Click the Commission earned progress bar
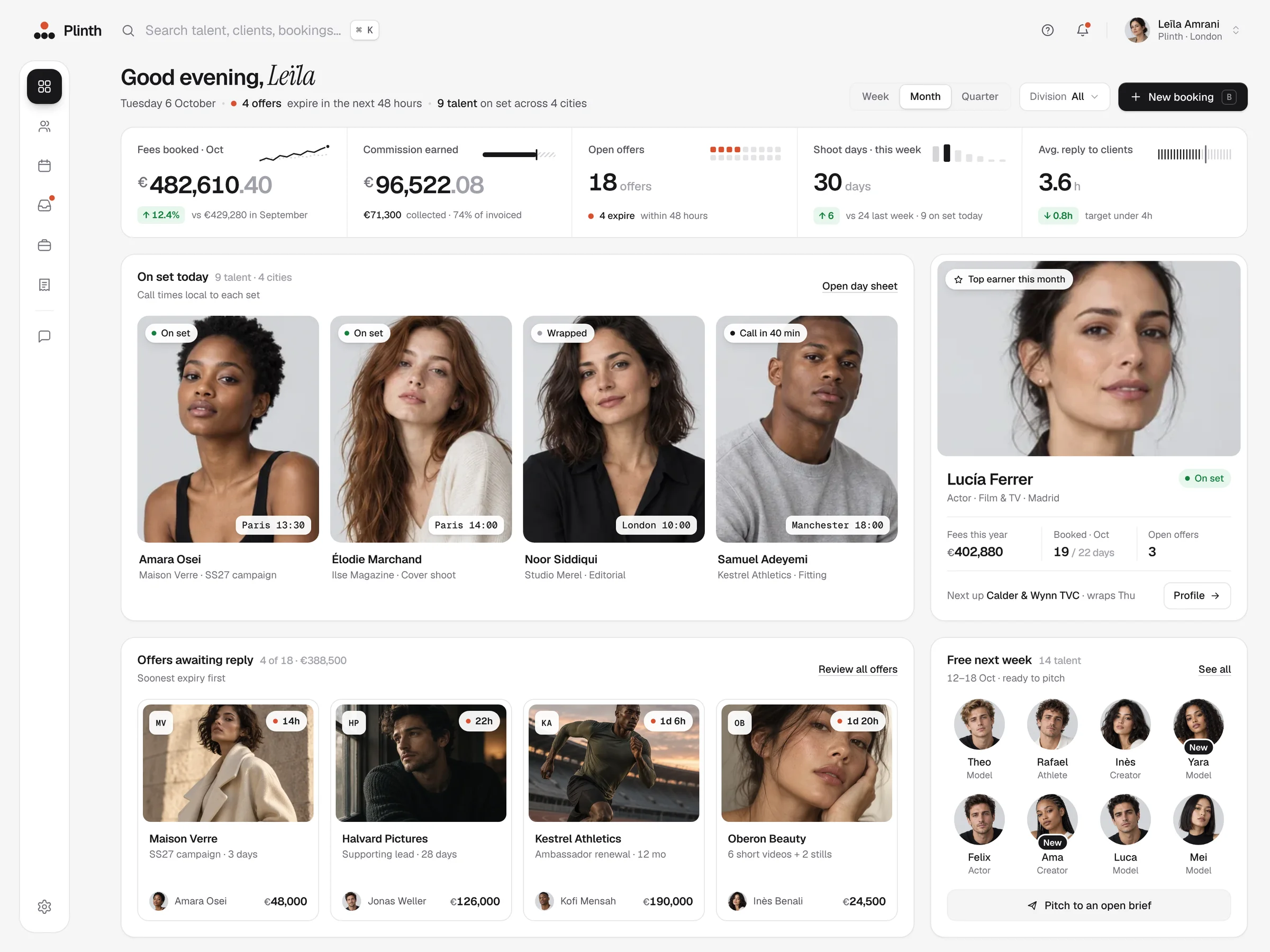This screenshot has height=952, width=1270. (519, 154)
